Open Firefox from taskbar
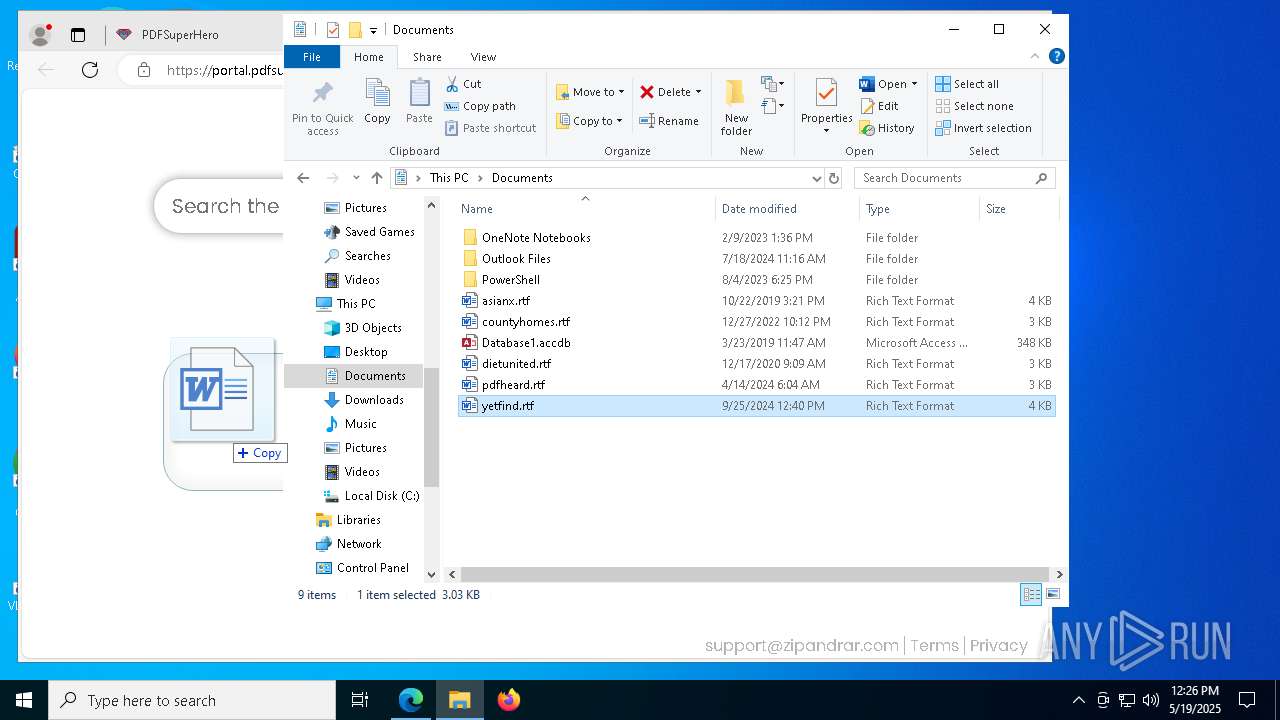Viewport: 1280px width, 720px height. click(x=509, y=700)
